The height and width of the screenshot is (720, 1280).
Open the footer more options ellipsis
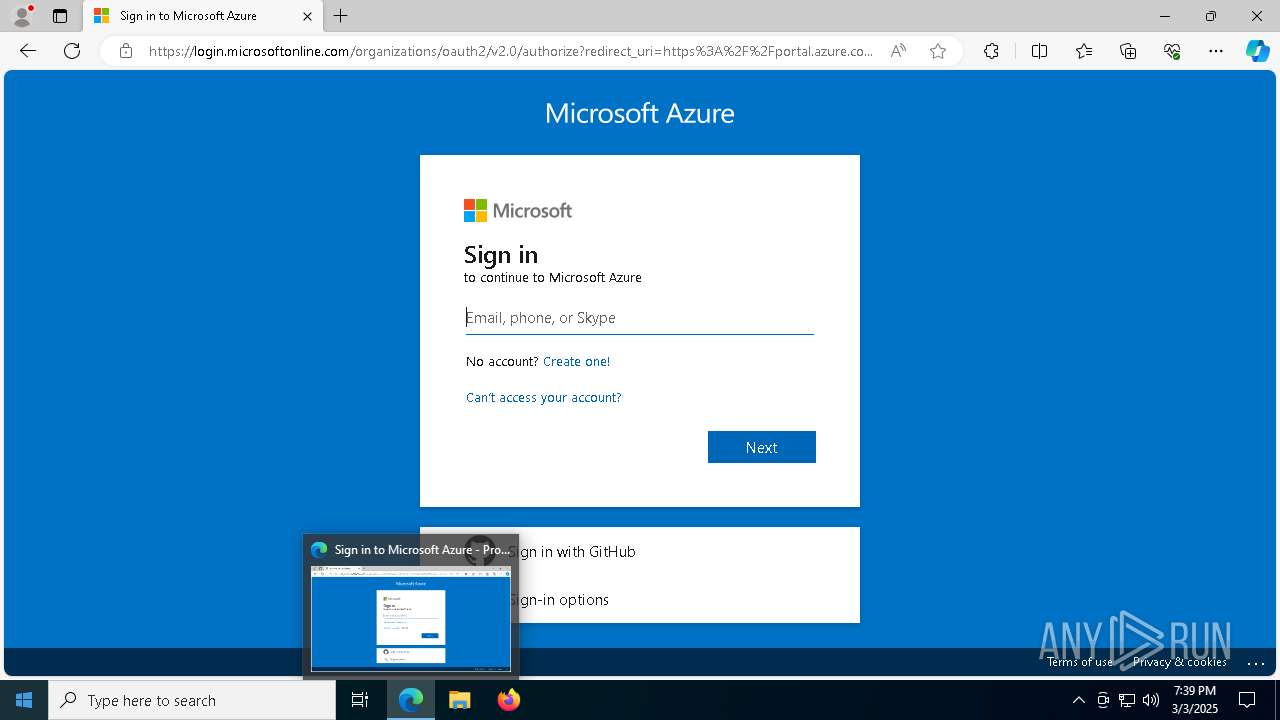(x=1256, y=662)
